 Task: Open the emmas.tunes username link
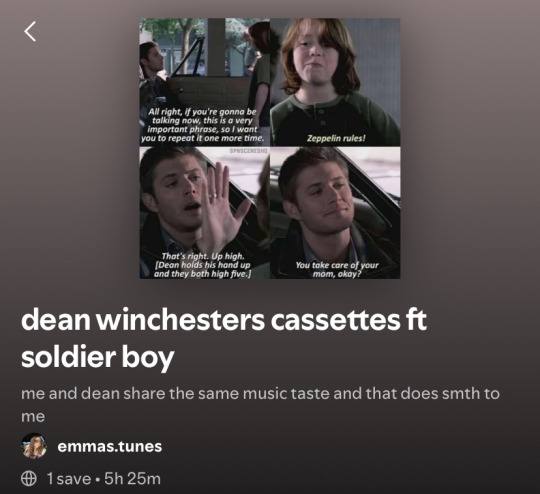tap(110, 446)
